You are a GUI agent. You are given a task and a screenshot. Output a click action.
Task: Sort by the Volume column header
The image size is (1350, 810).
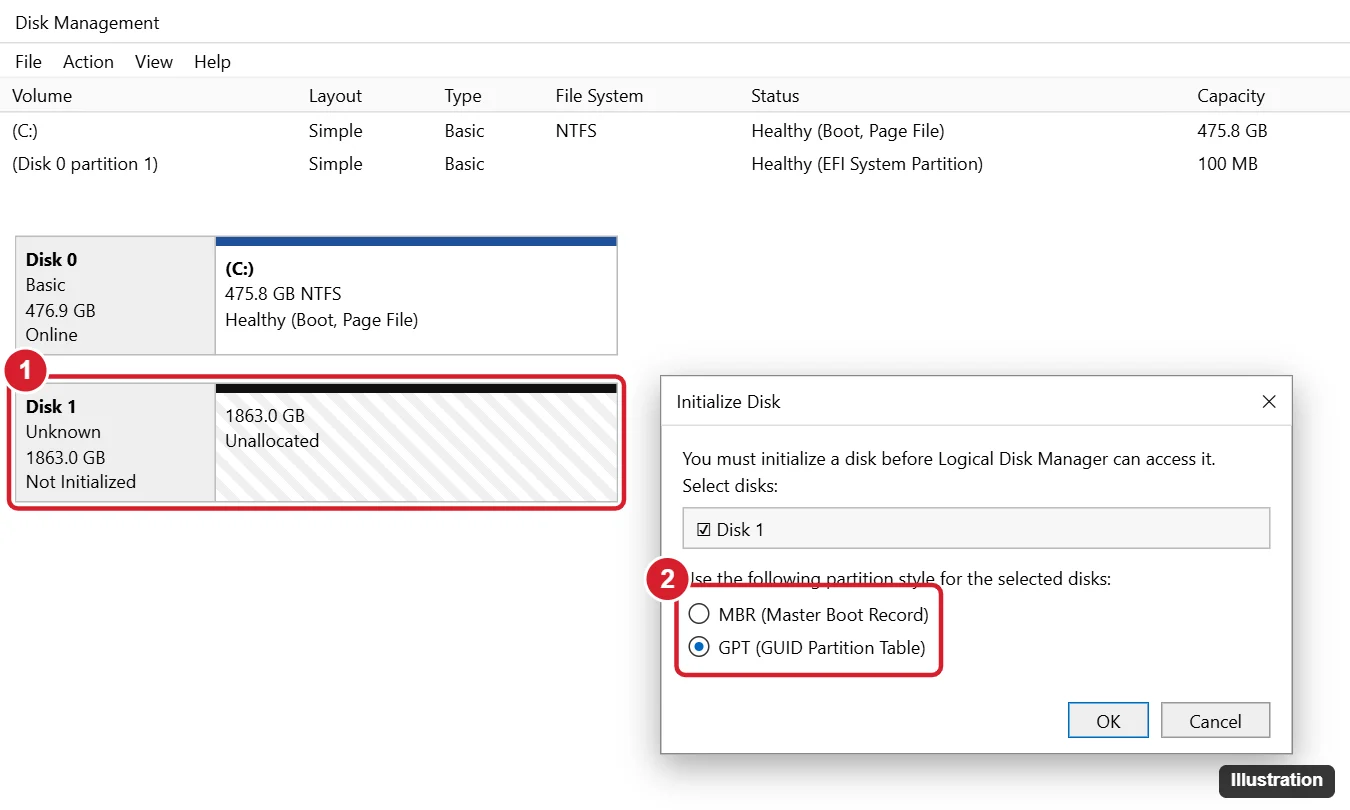42,96
